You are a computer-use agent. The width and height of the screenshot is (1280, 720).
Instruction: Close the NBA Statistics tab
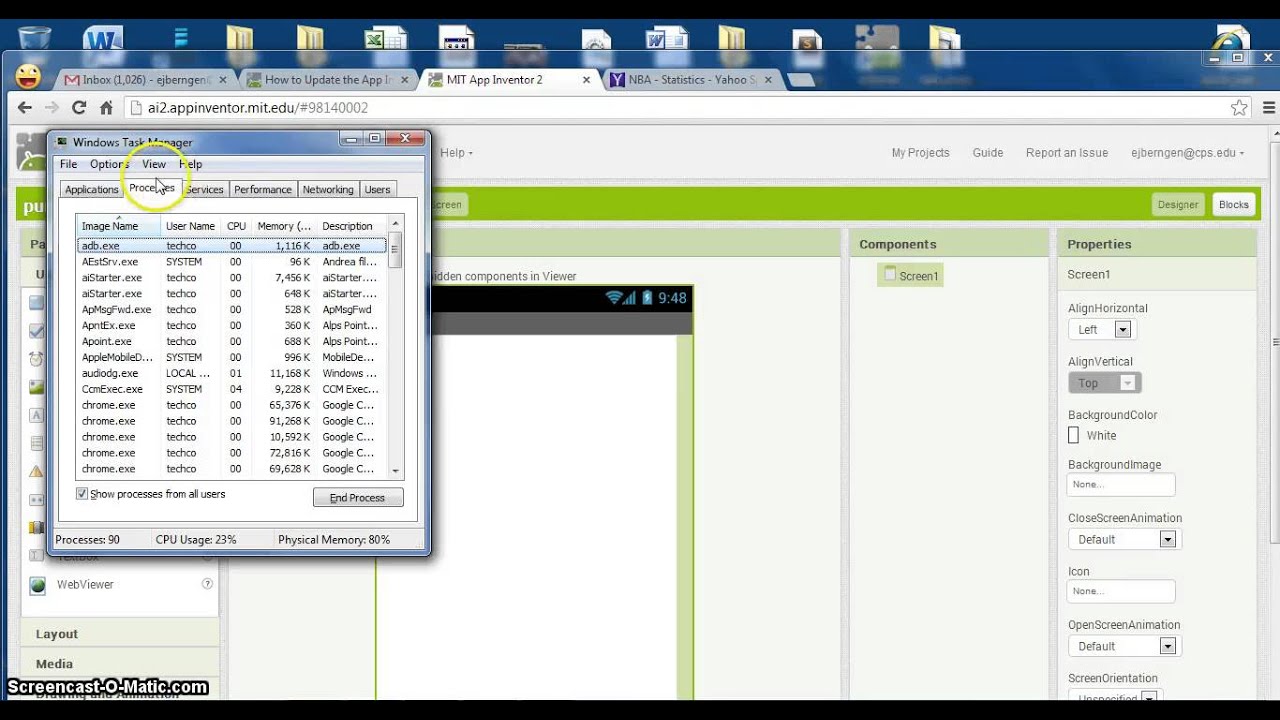(x=768, y=79)
